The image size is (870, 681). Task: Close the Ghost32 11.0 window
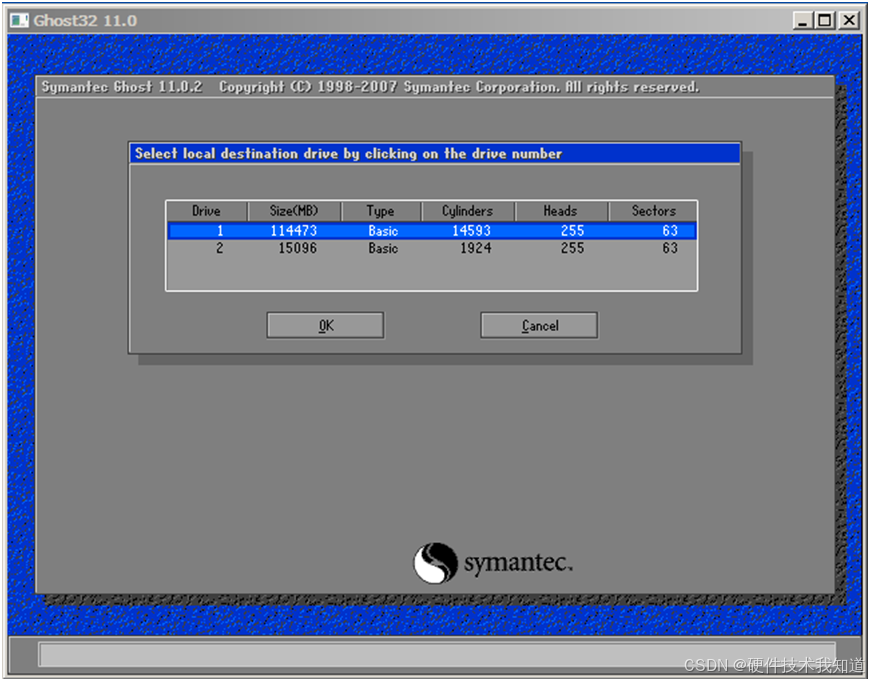[x=849, y=21]
